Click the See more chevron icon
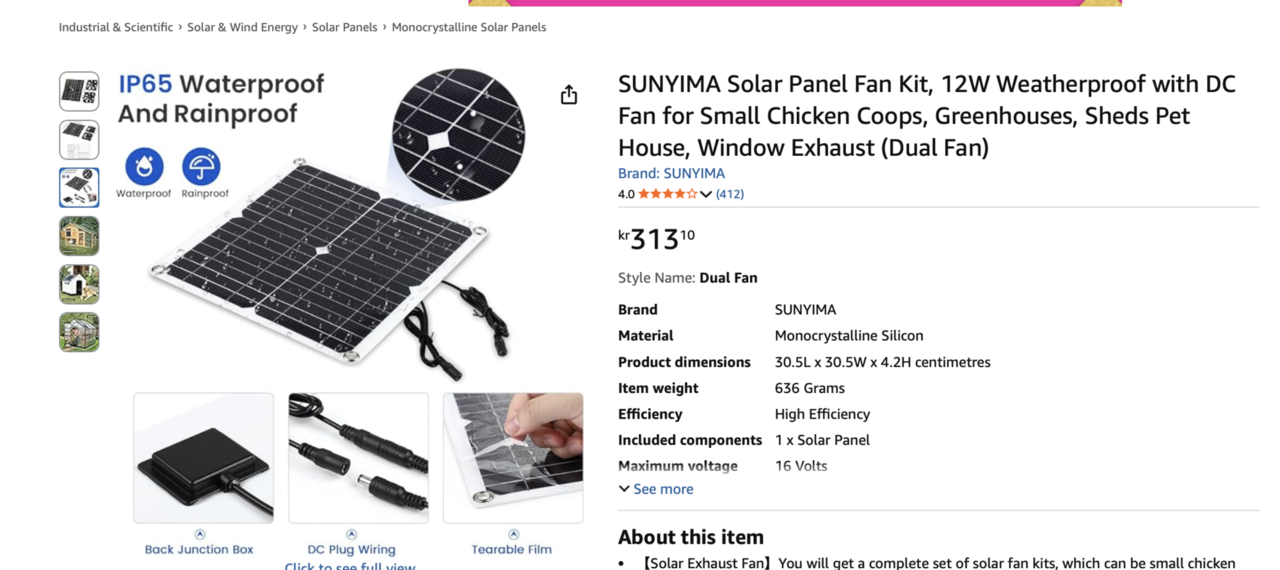Screen dimensions: 1280x570 624,489
